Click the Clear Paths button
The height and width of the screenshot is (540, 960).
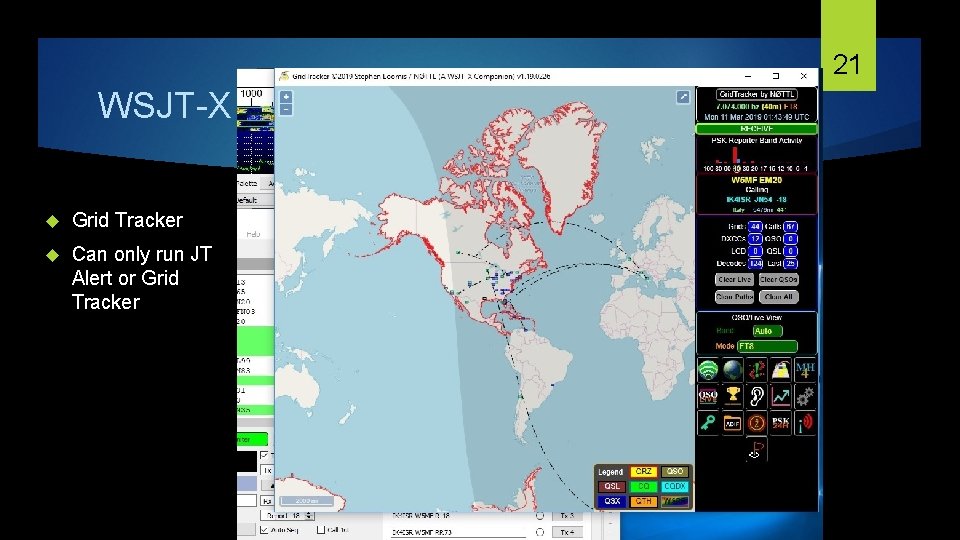(x=735, y=297)
